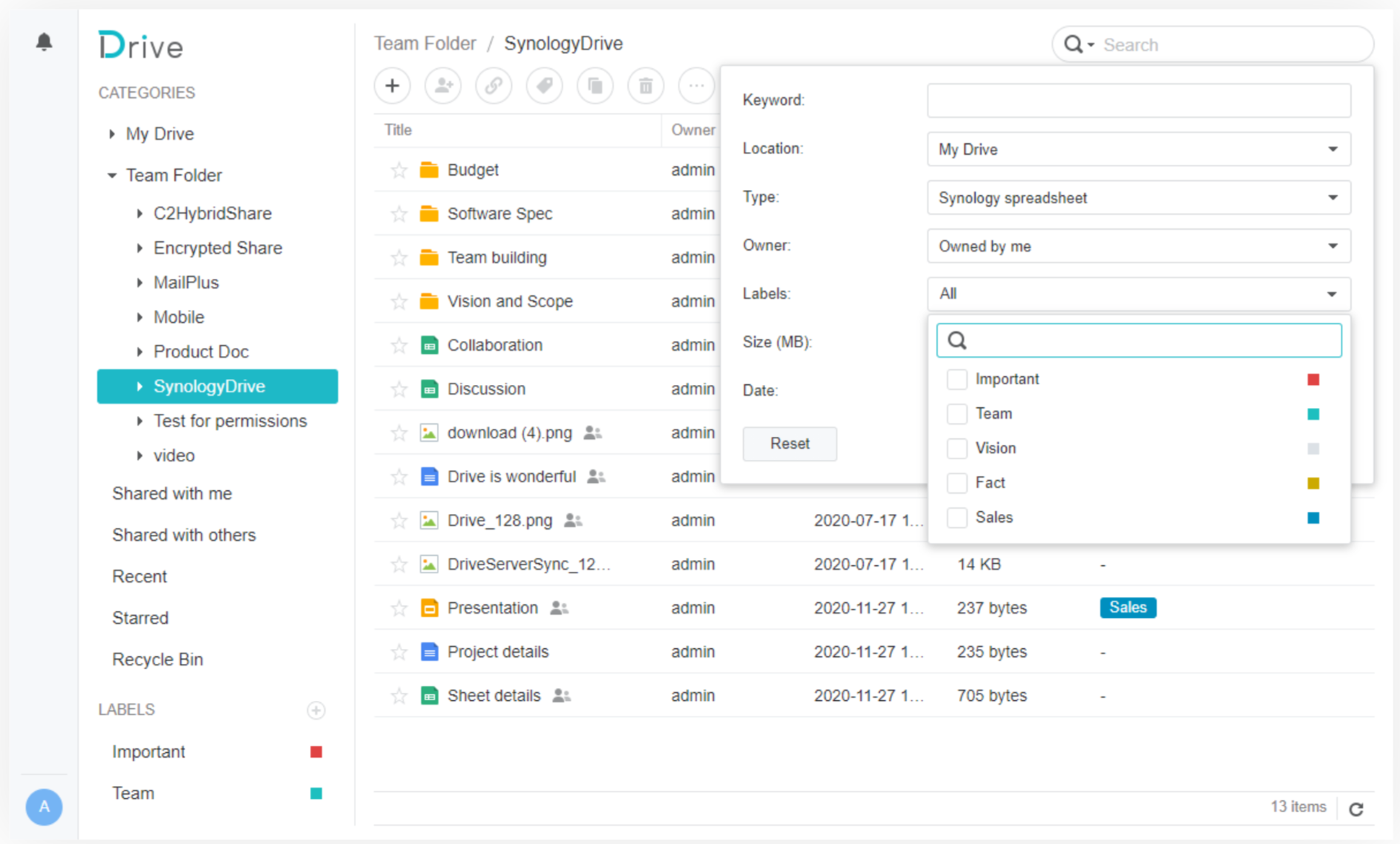This screenshot has width=1400, height=844.
Task: Open the Recent category
Action: coord(139,576)
